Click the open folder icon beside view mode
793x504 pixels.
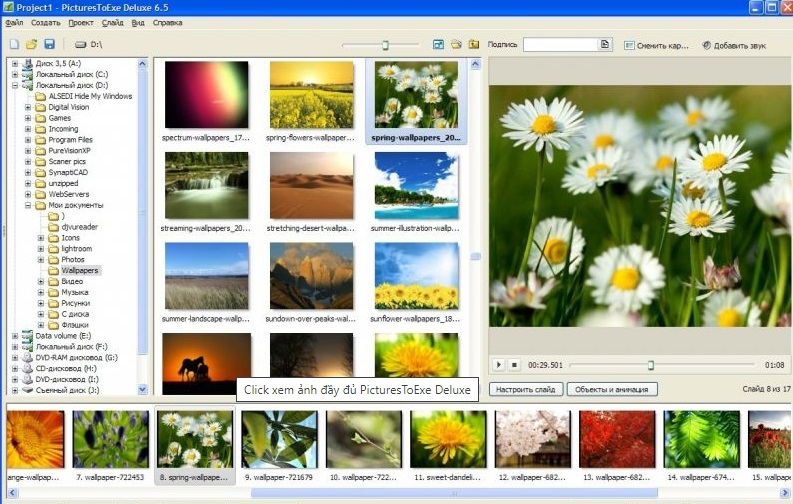[456, 44]
